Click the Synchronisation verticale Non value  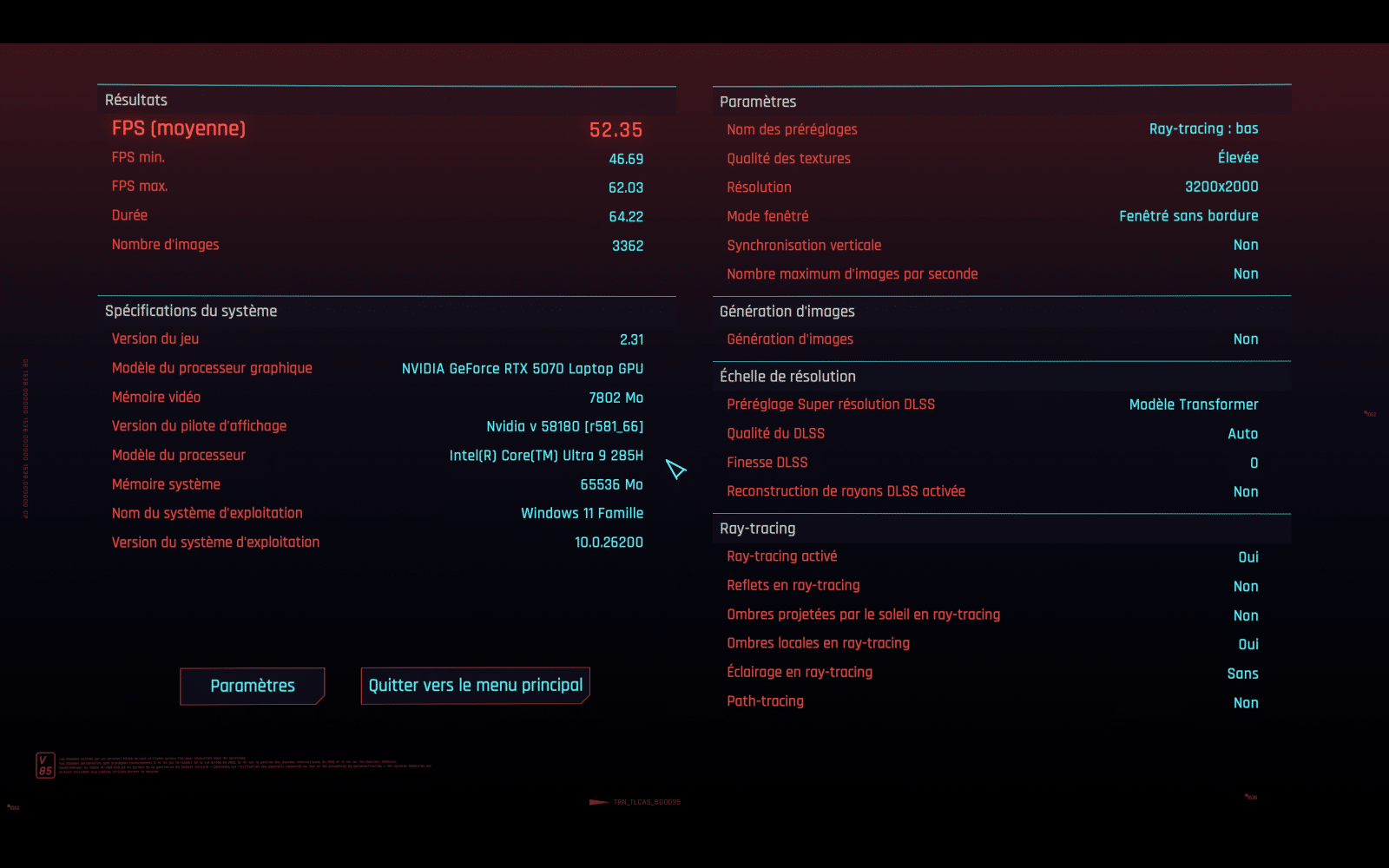click(1245, 246)
